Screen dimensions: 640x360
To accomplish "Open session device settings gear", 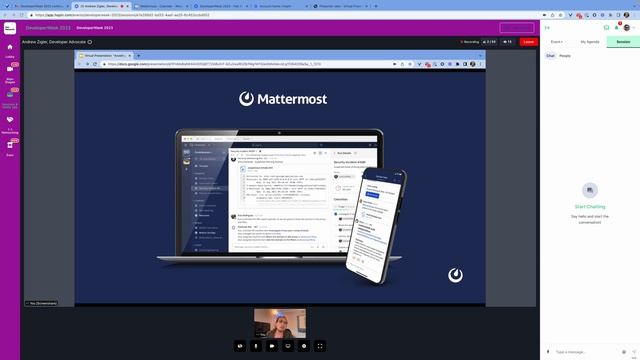I will [304, 346].
